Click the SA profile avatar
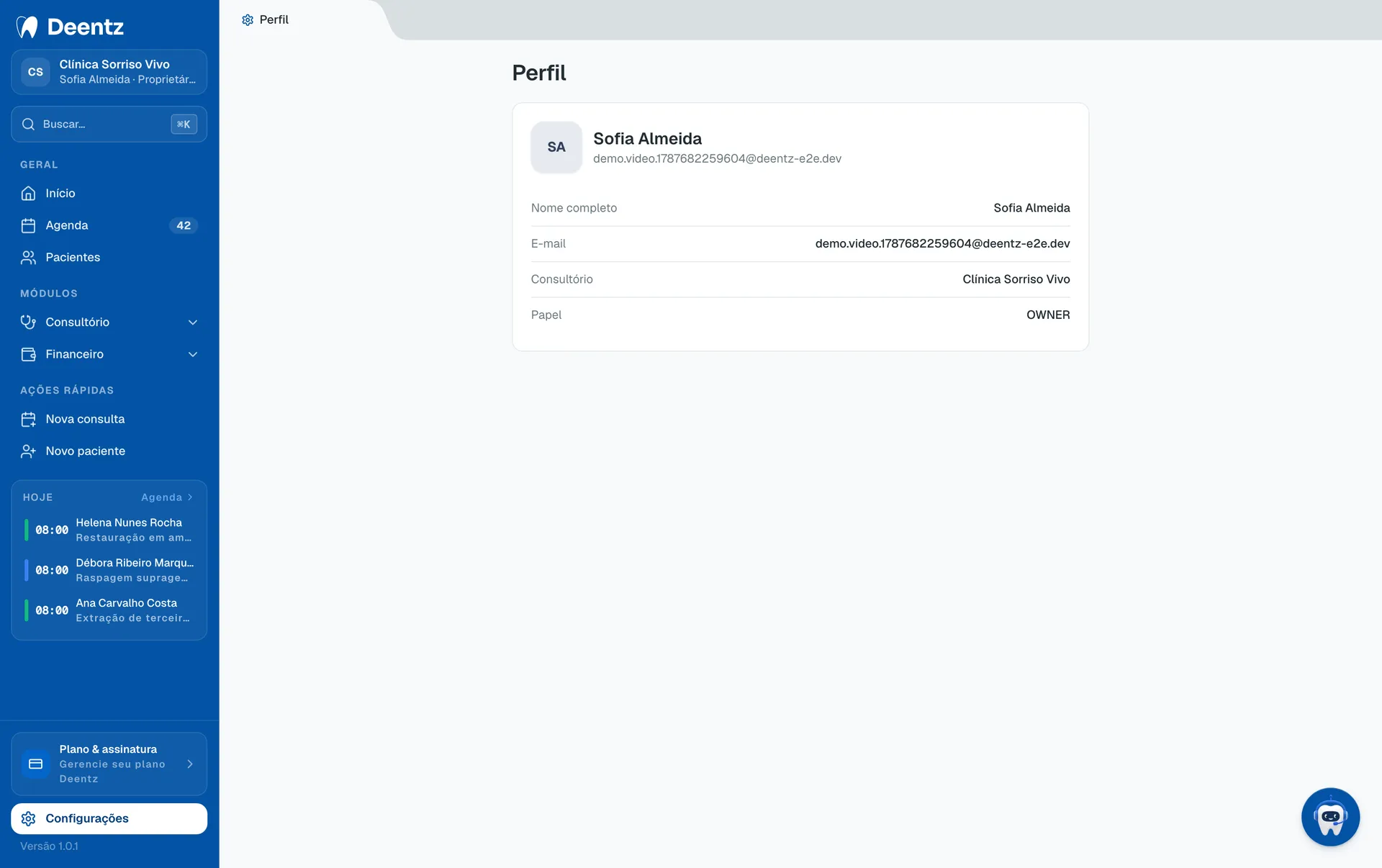This screenshot has width=1382, height=868. click(x=556, y=147)
